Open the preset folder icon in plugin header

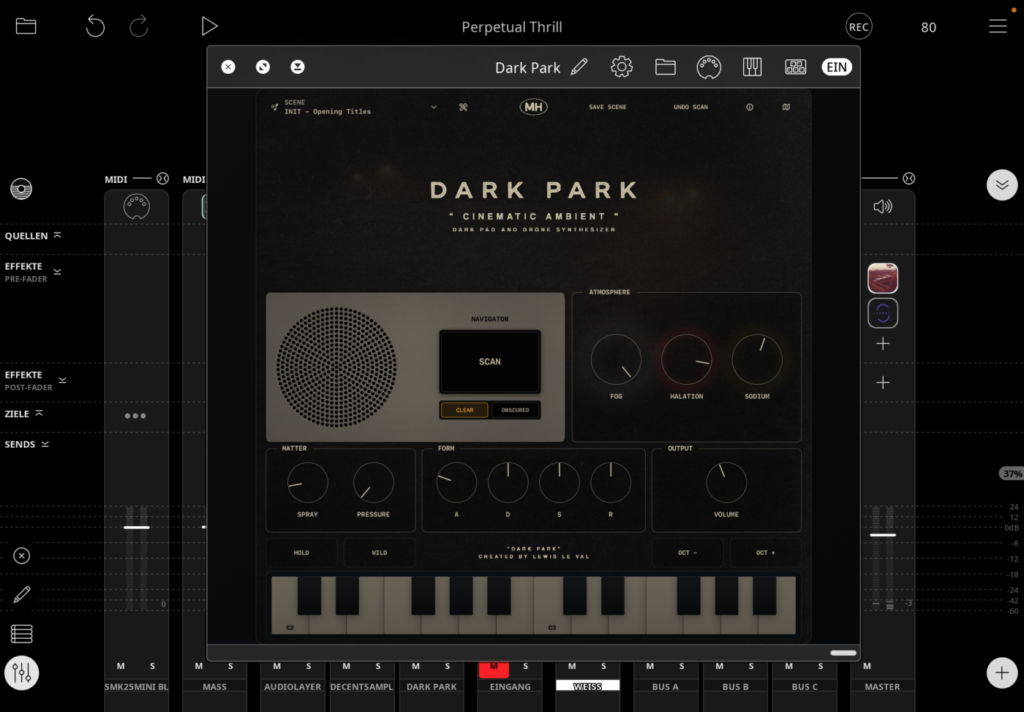click(665, 67)
